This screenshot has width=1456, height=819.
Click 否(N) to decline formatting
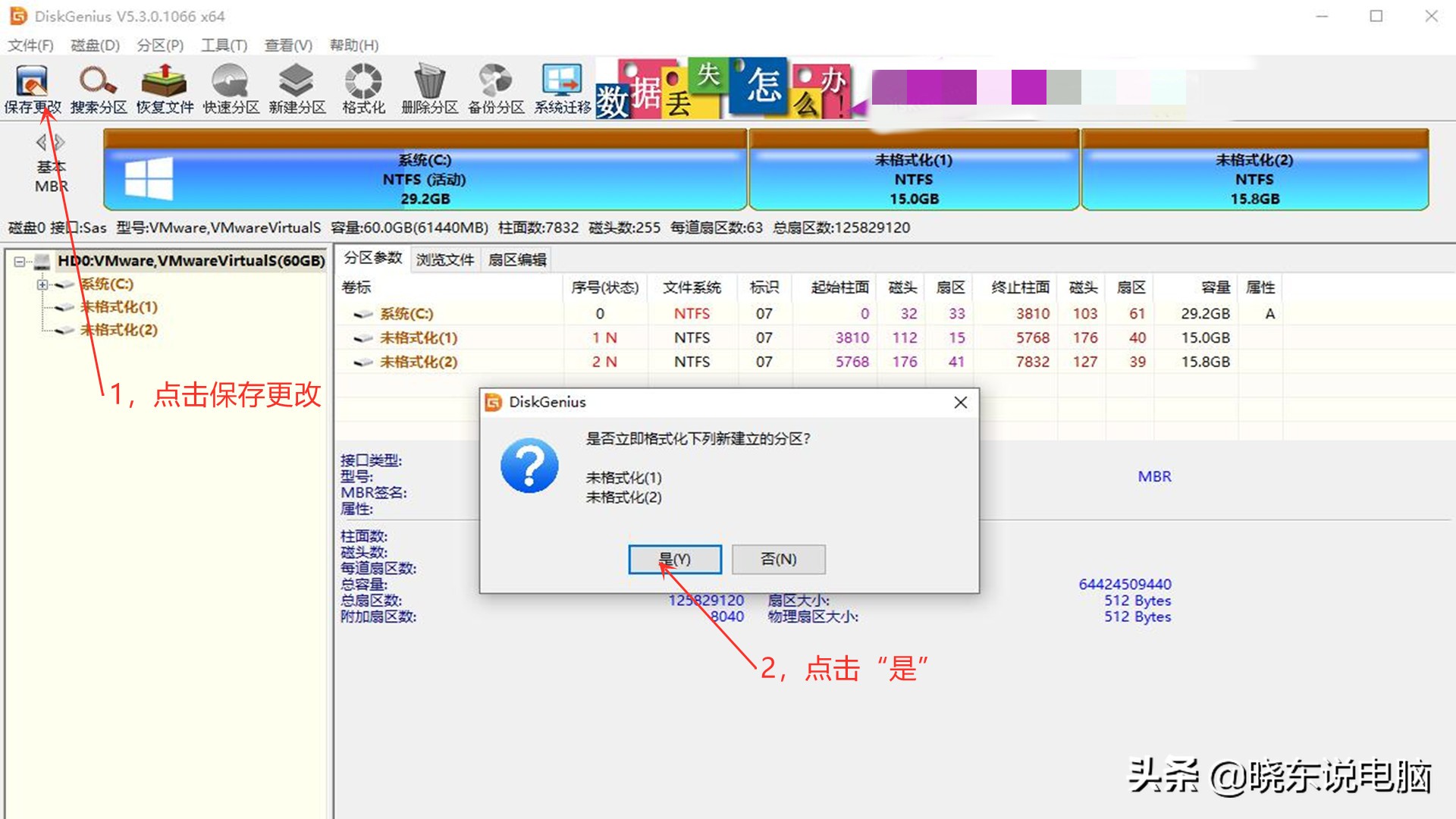coord(777,559)
